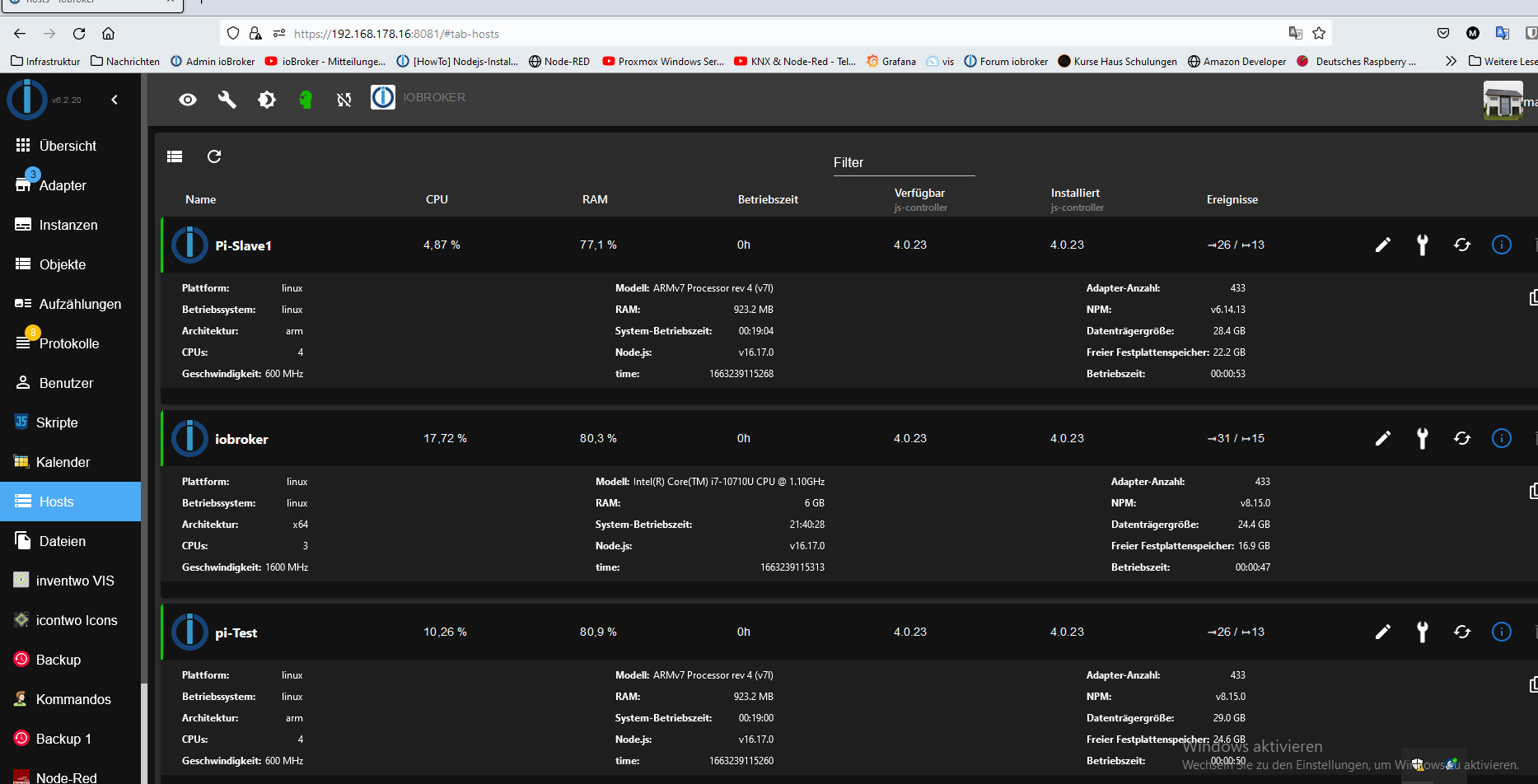The height and width of the screenshot is (784, 1538).
Task: Open system settings wrench icon in top toolbar
Action: [227, 100]
